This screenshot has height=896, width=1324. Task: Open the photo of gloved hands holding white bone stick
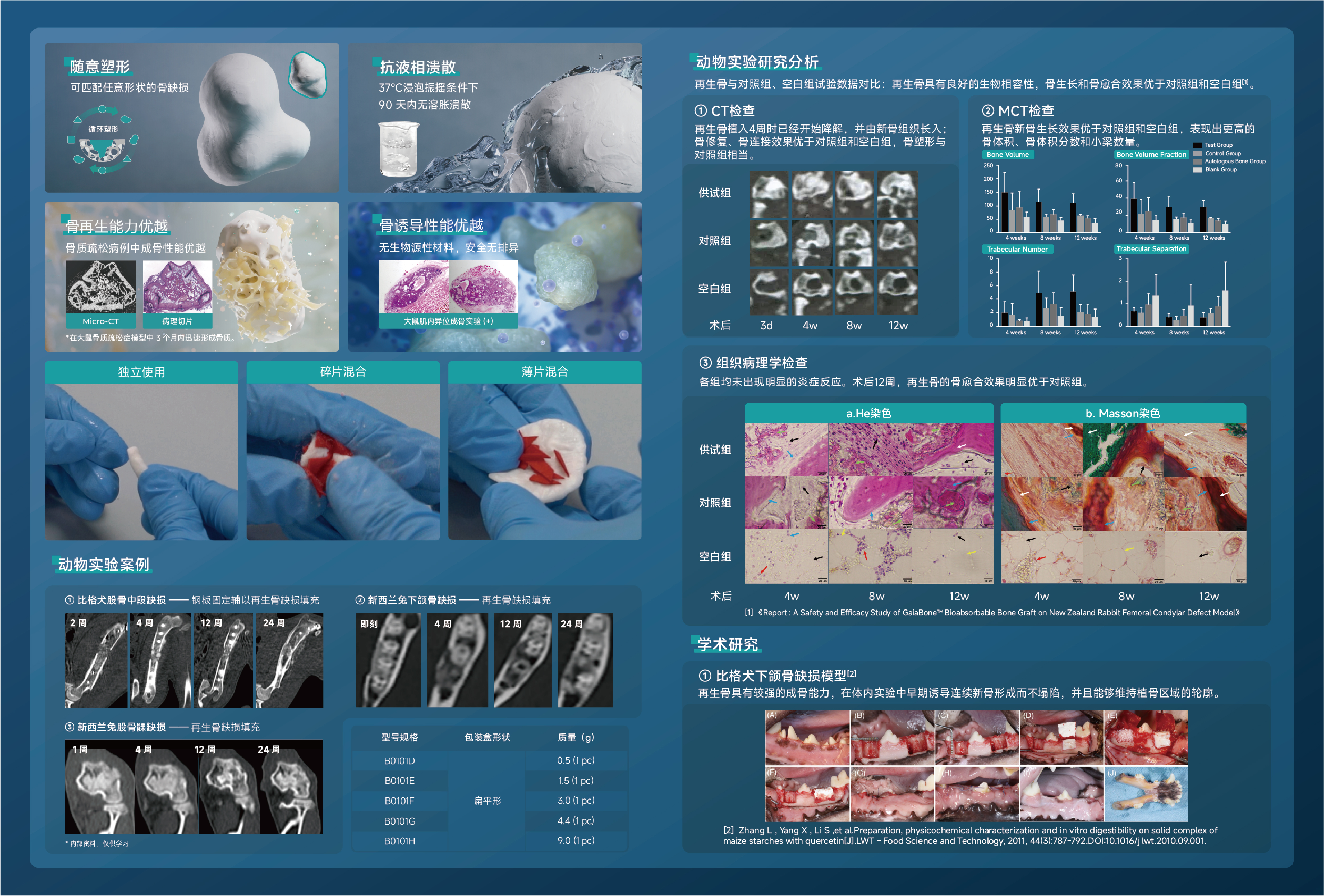coord(141,461)
